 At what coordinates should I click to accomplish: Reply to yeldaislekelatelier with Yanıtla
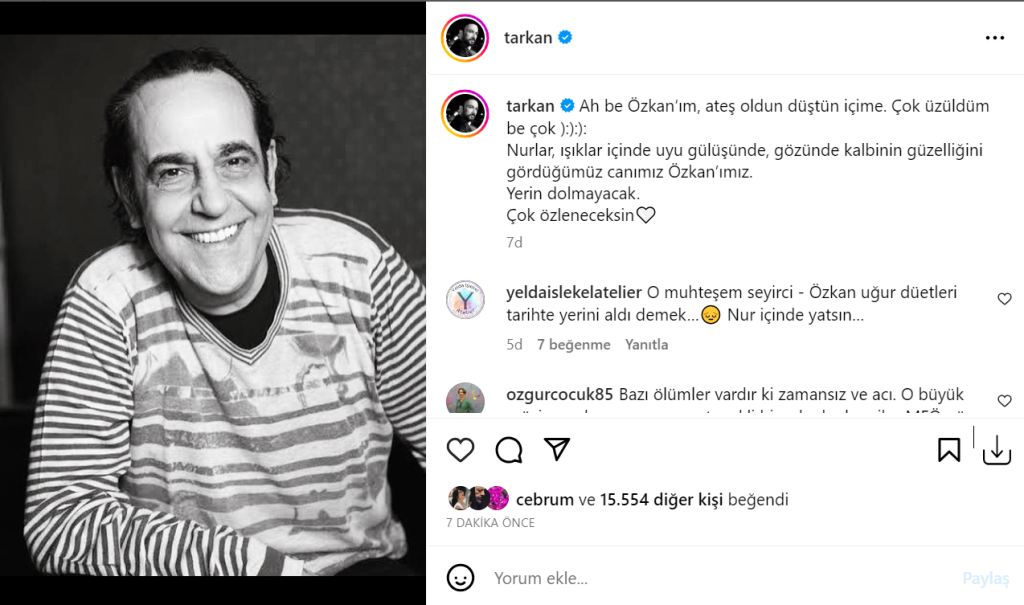pos(646,345)
